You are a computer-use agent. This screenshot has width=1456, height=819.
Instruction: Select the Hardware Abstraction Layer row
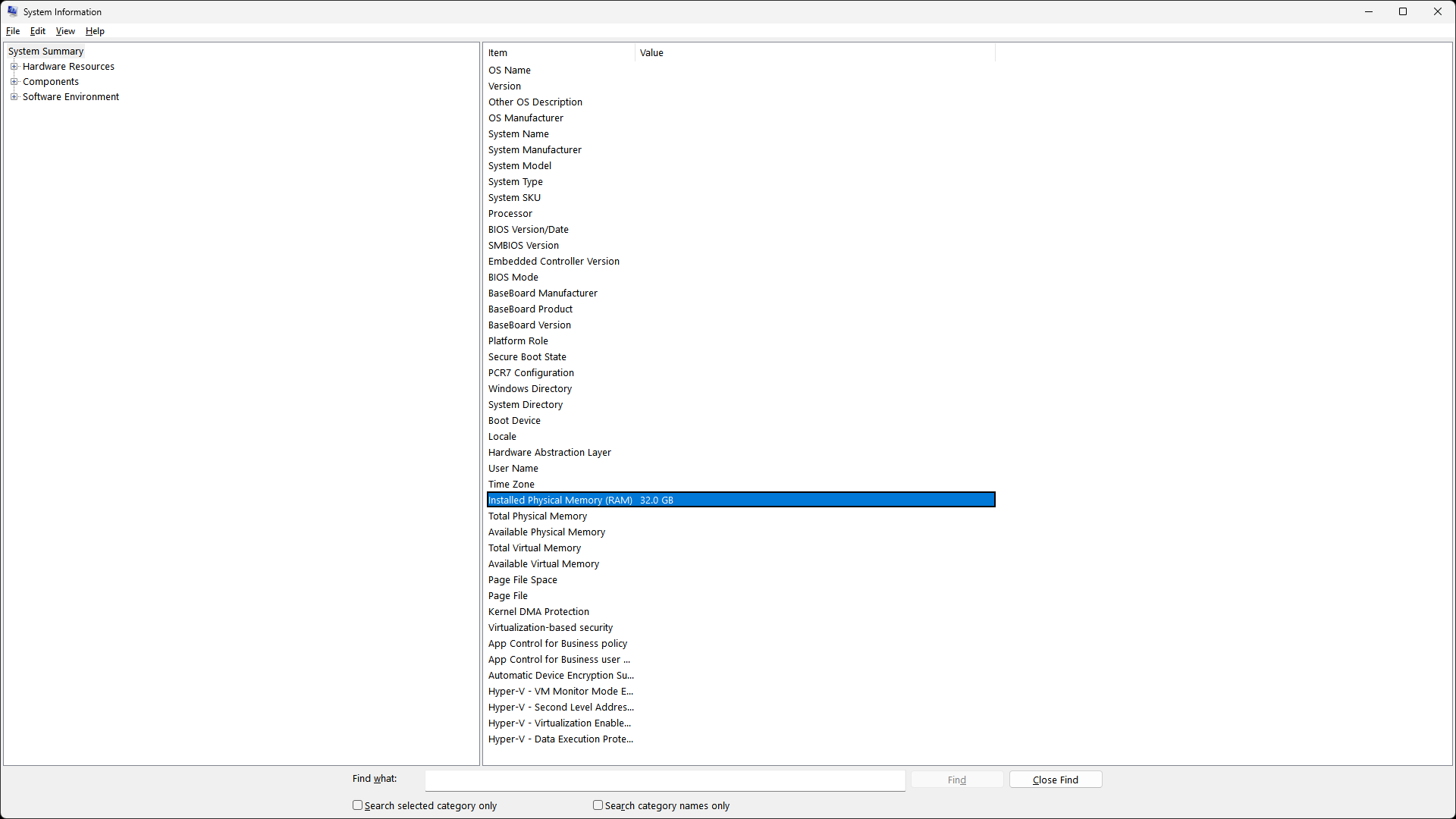point(741,453)
